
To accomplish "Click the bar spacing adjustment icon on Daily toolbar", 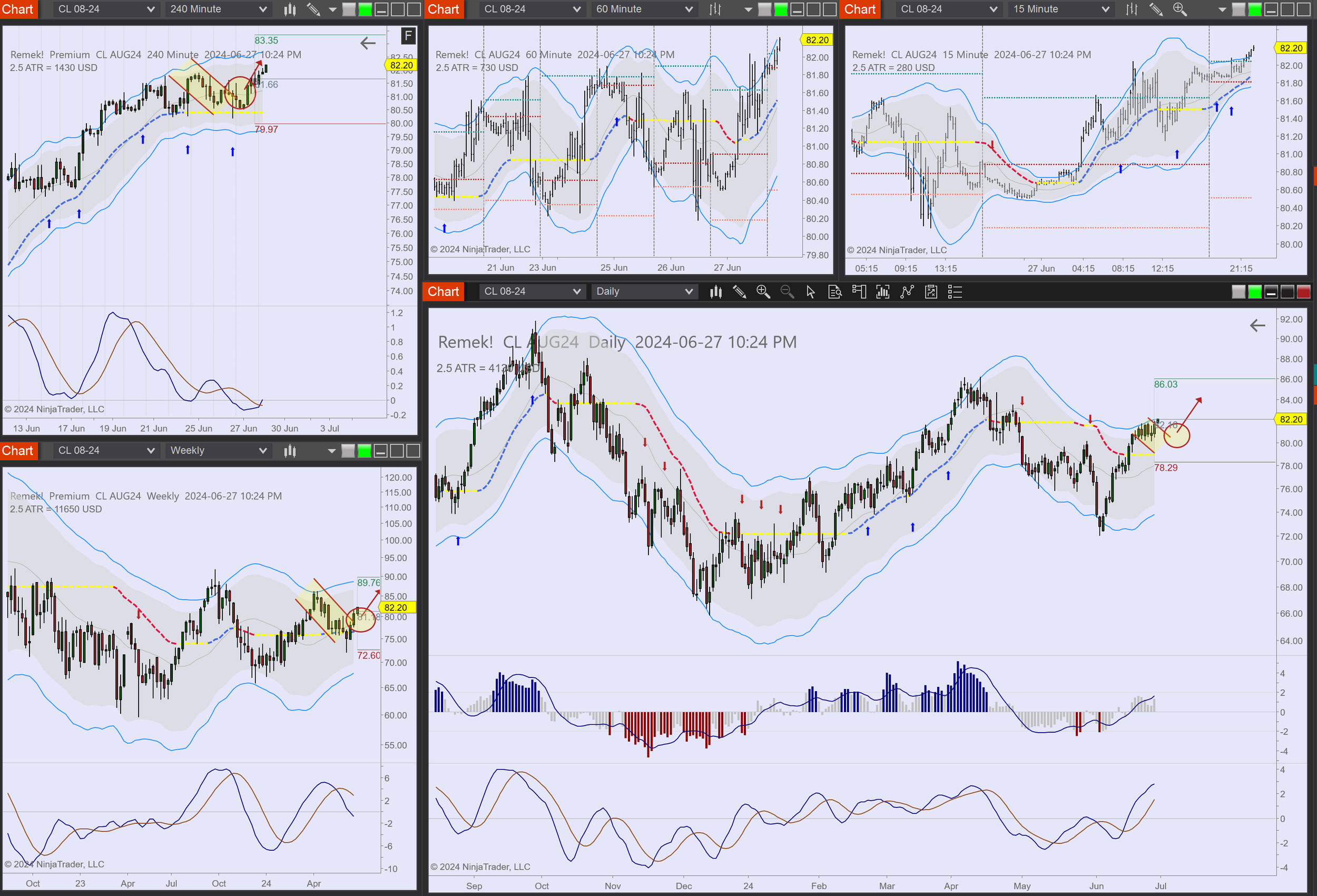I will coord(883,292).
